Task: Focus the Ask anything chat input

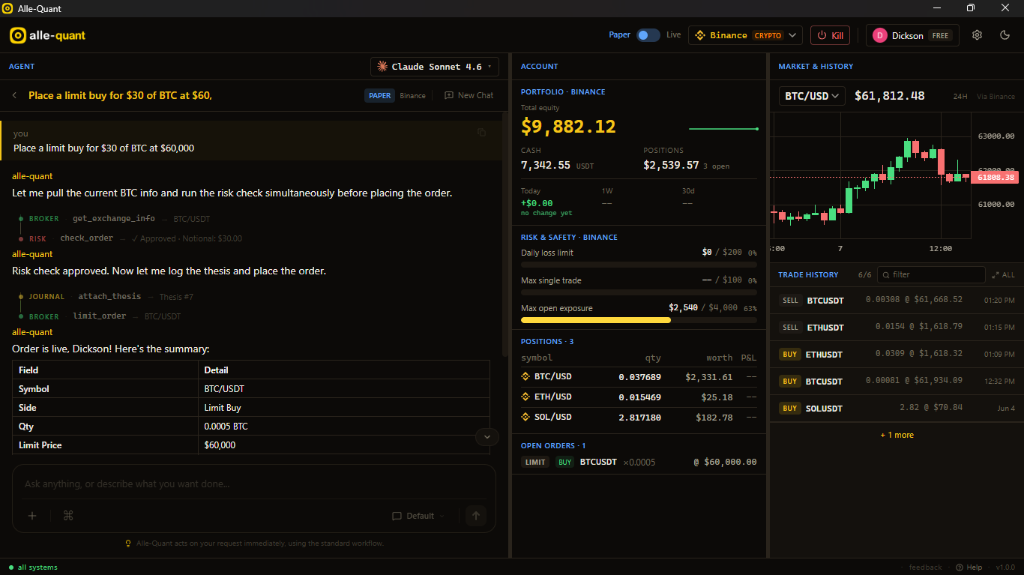Action: (x=253, y=484)
